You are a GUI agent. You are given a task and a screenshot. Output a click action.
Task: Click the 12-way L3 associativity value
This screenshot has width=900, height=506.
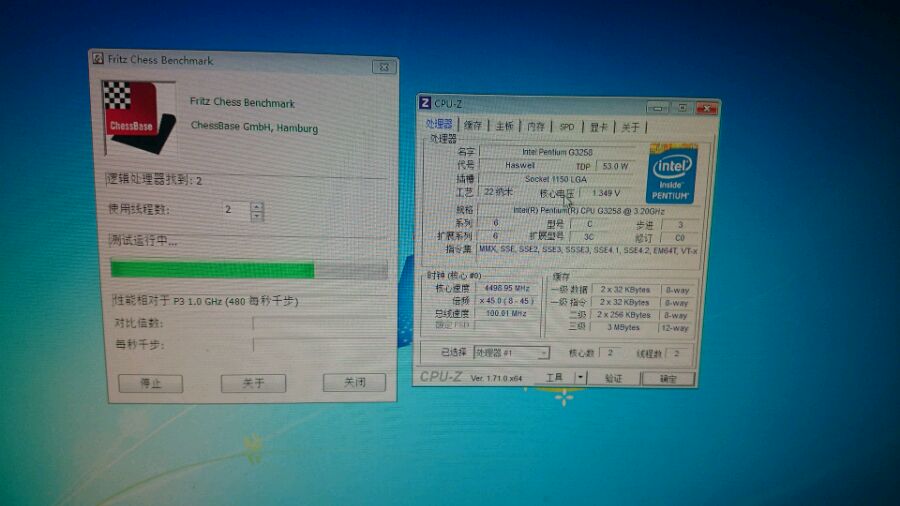pyautogui.click(x=675, y=328)
